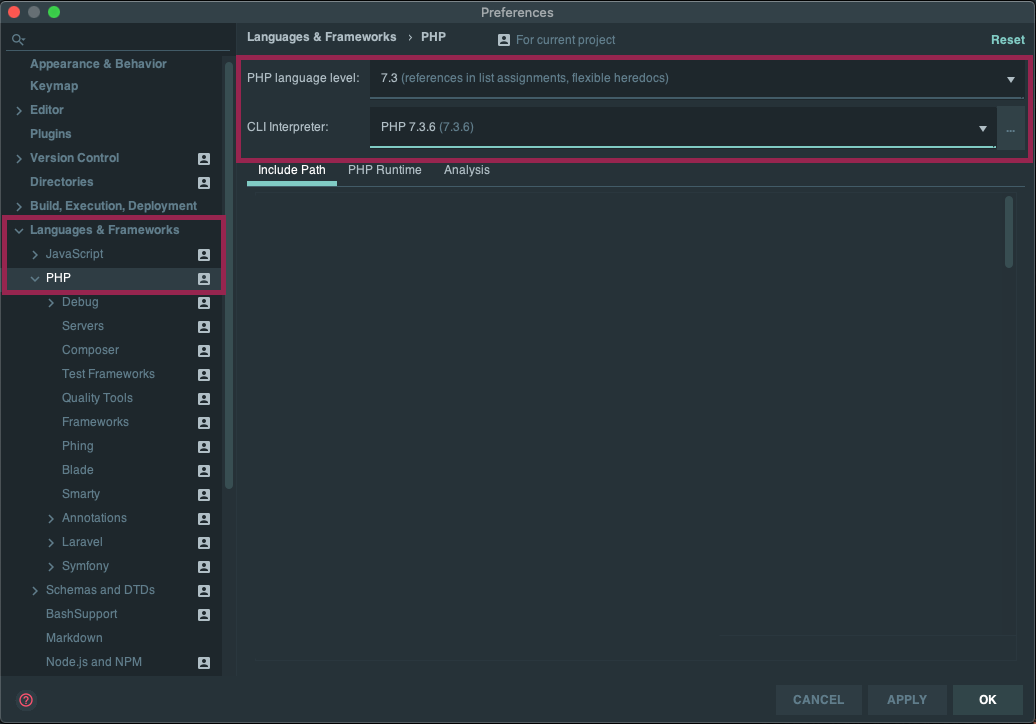Click project icon beside Laravel
1036x724 pixels.
coord(204,542)
